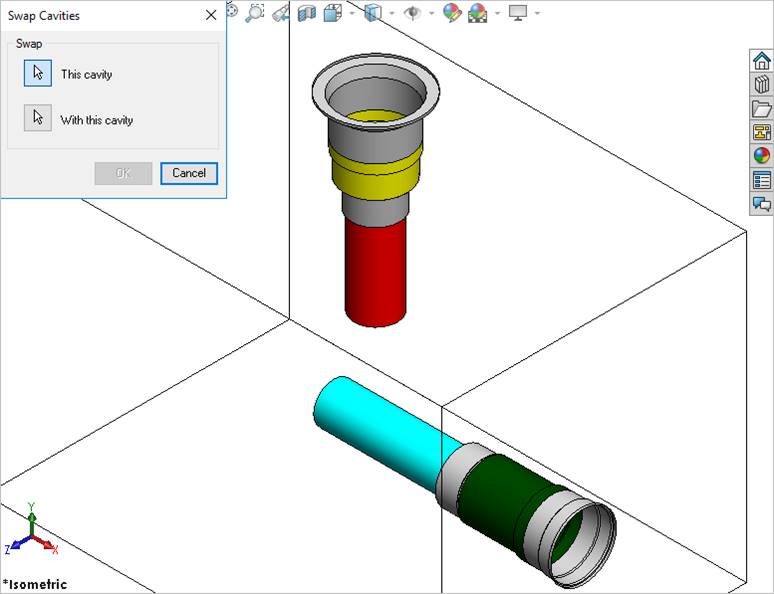Open the File Explorer folder tab
The width and height of the screenshot is (774, 594).
pos(761,108)
